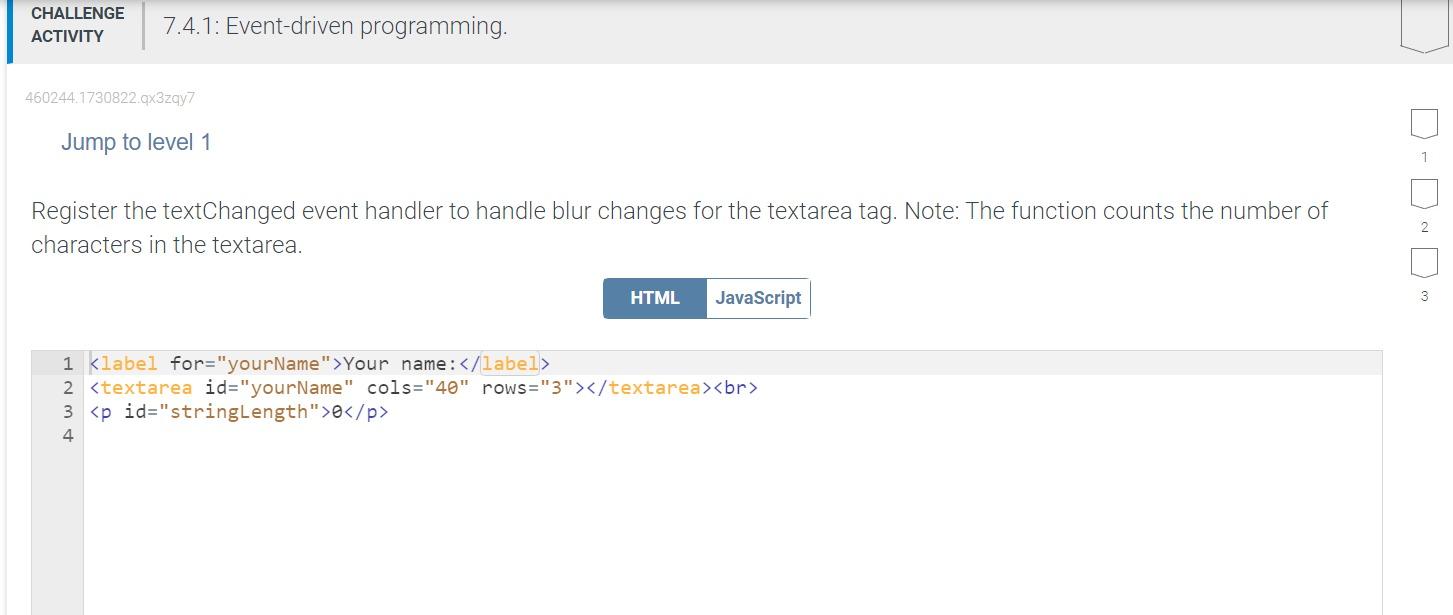Select the HTML tab

click(x=653, y=297)
